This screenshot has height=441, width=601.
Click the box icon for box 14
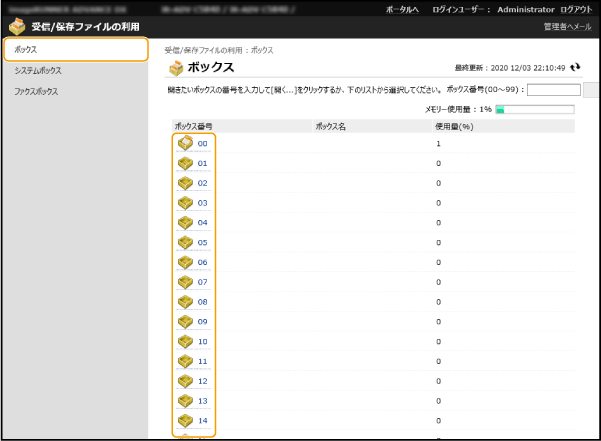pyautogui.click(x=185, y=420)
